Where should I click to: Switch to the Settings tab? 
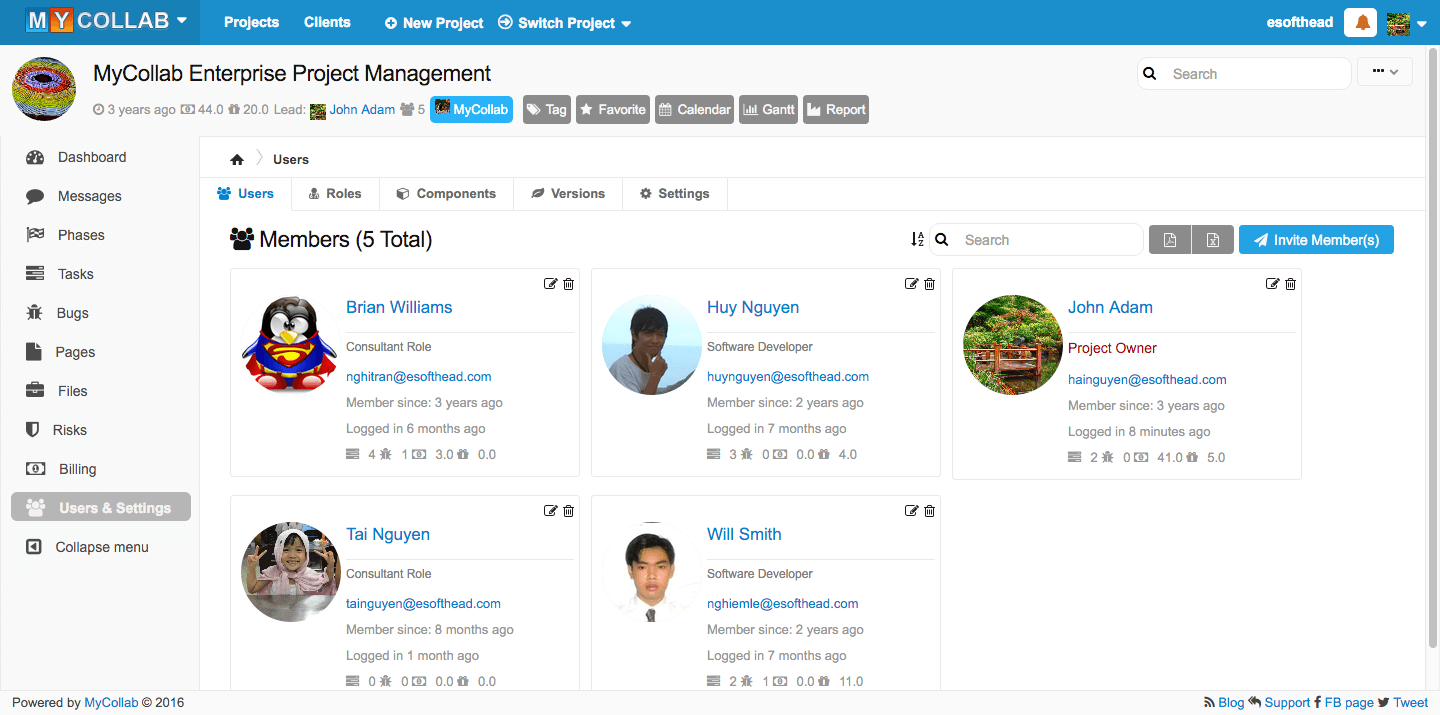pos(675,194)
